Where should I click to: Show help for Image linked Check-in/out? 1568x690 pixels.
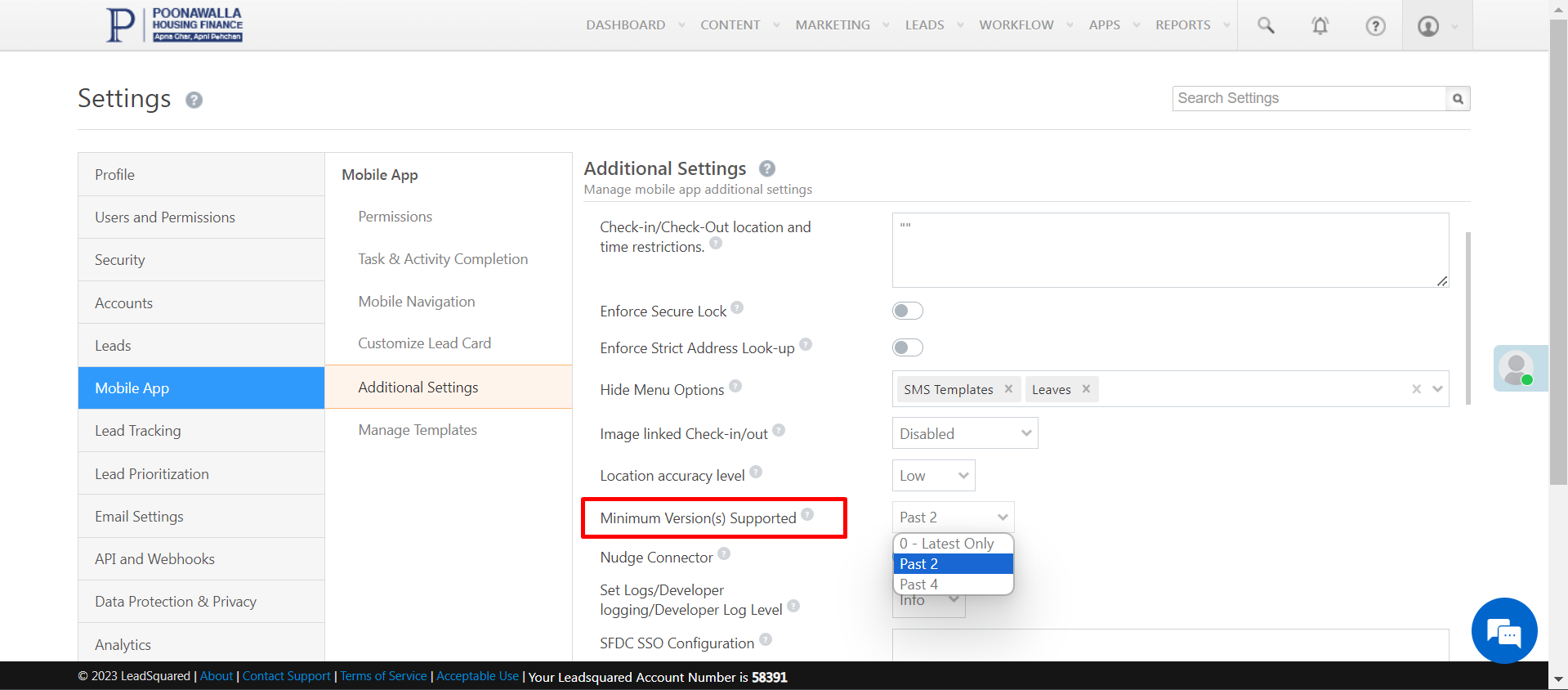pos(779,430)
